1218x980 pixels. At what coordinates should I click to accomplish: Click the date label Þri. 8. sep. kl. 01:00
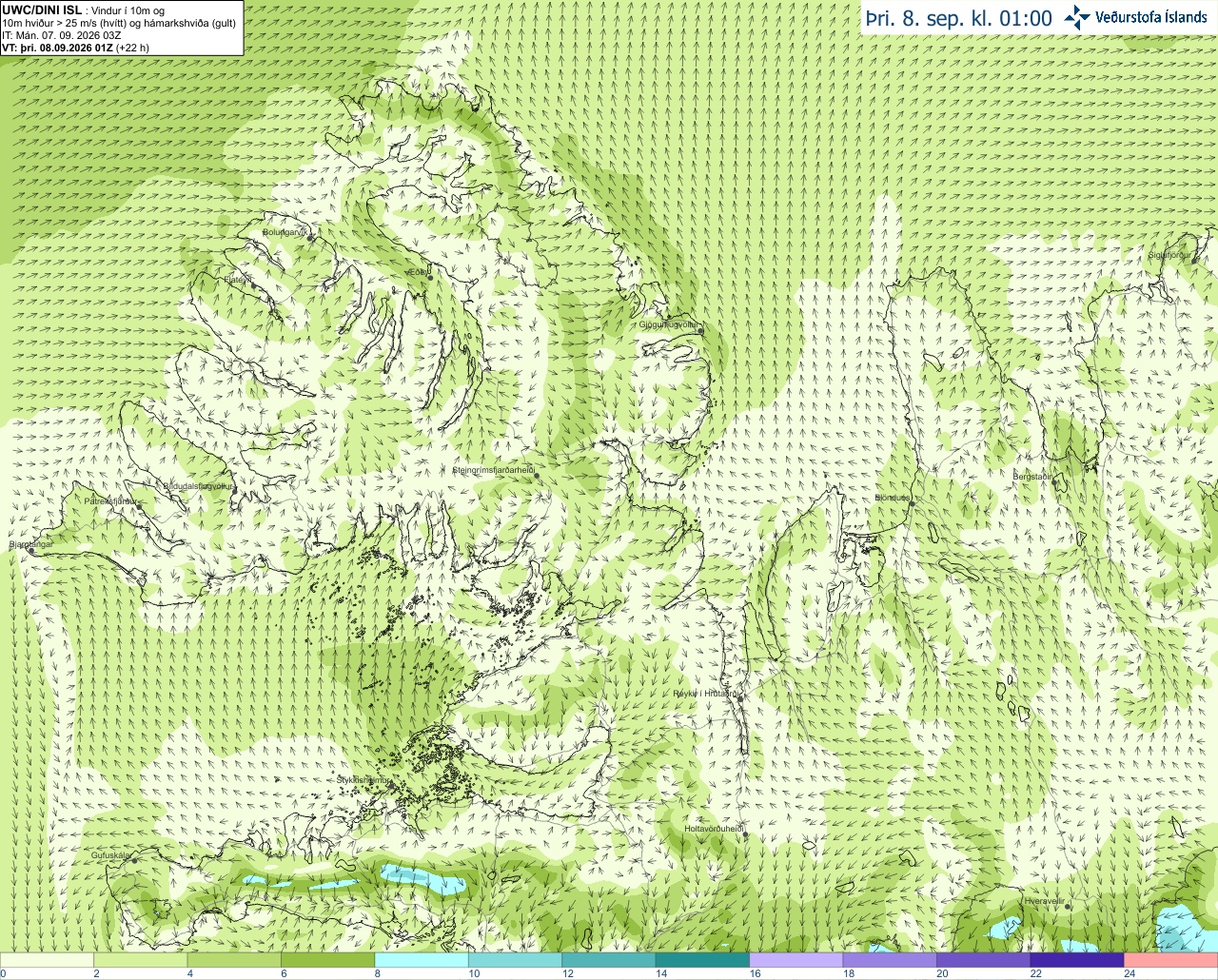959,18
